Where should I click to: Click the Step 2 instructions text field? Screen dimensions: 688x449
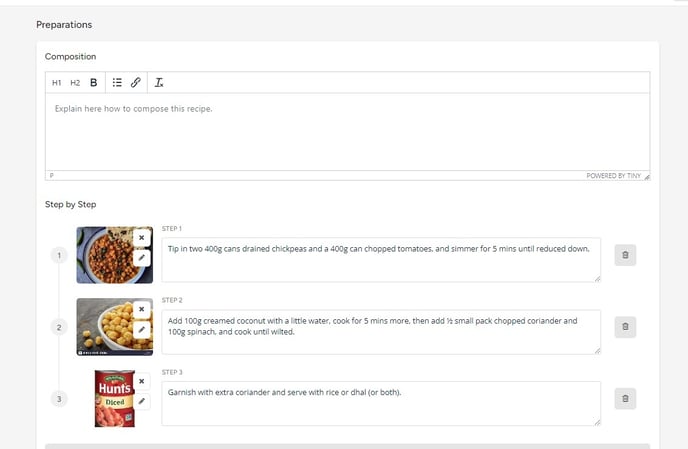point(381,332)
